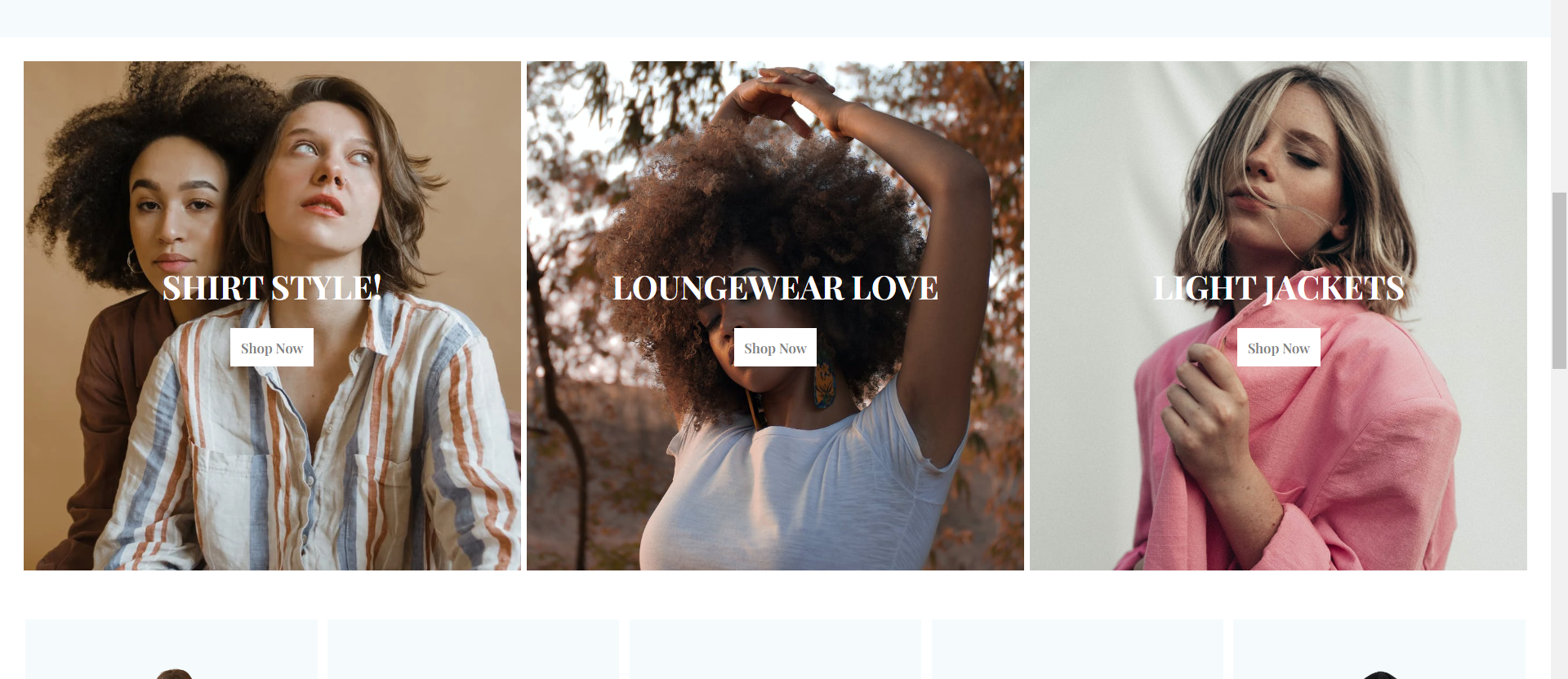Open the fourth product card in bottom row
This screenshot has height=679, width=1568.
click(1077, 650)
